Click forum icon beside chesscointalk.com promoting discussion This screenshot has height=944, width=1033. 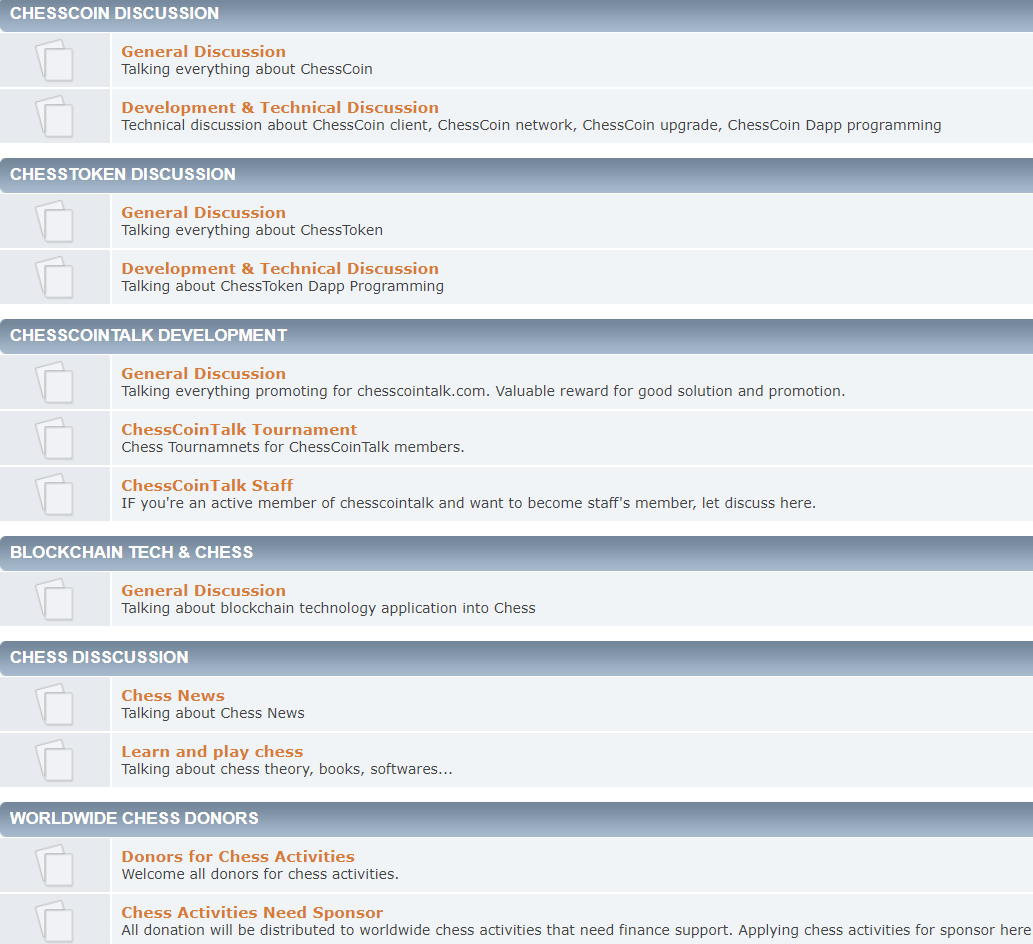pos(54,382)
